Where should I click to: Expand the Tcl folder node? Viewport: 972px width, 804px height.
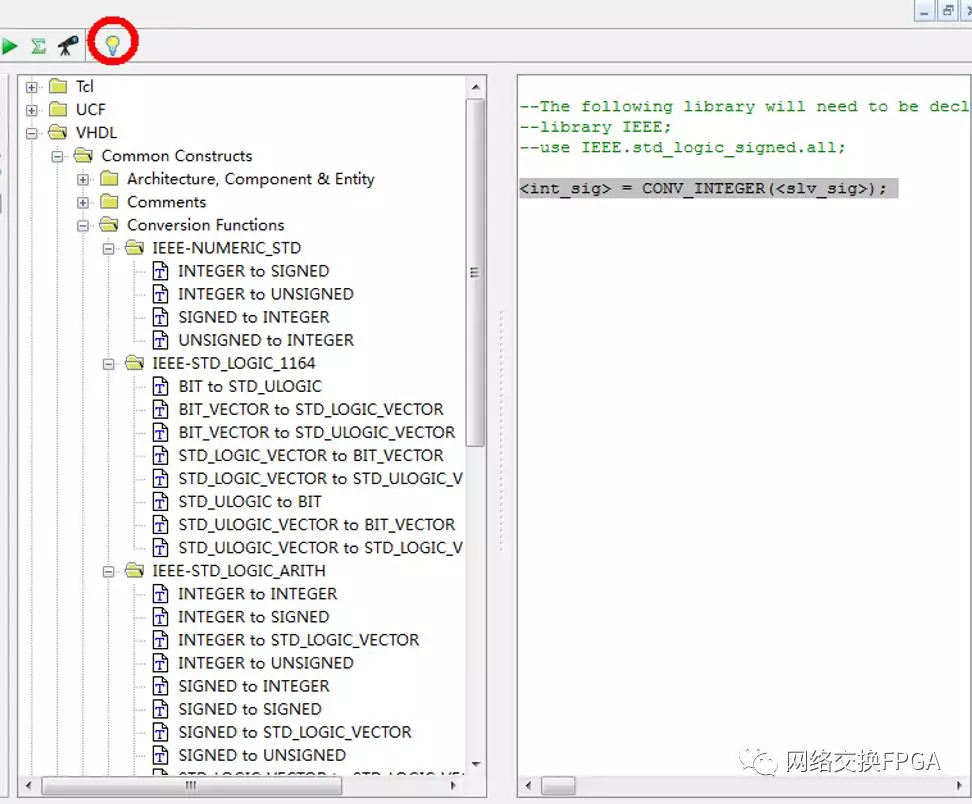[32, 87]
